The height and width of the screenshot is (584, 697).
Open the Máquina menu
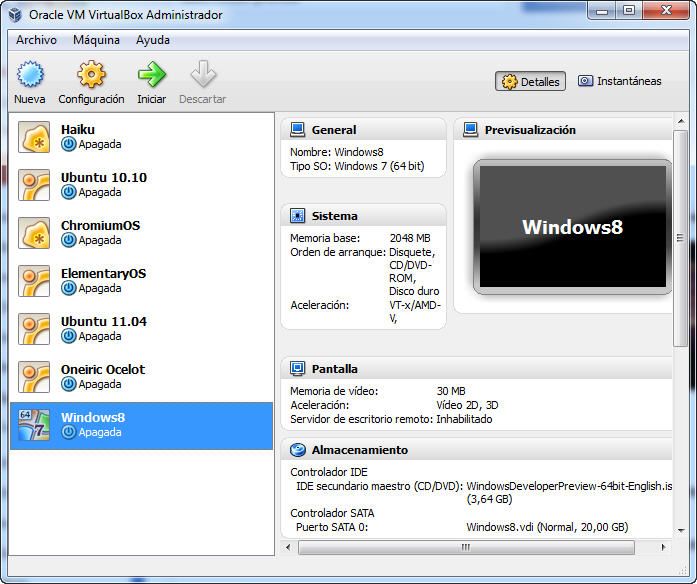pyautogui.click(x=96, y=40)
